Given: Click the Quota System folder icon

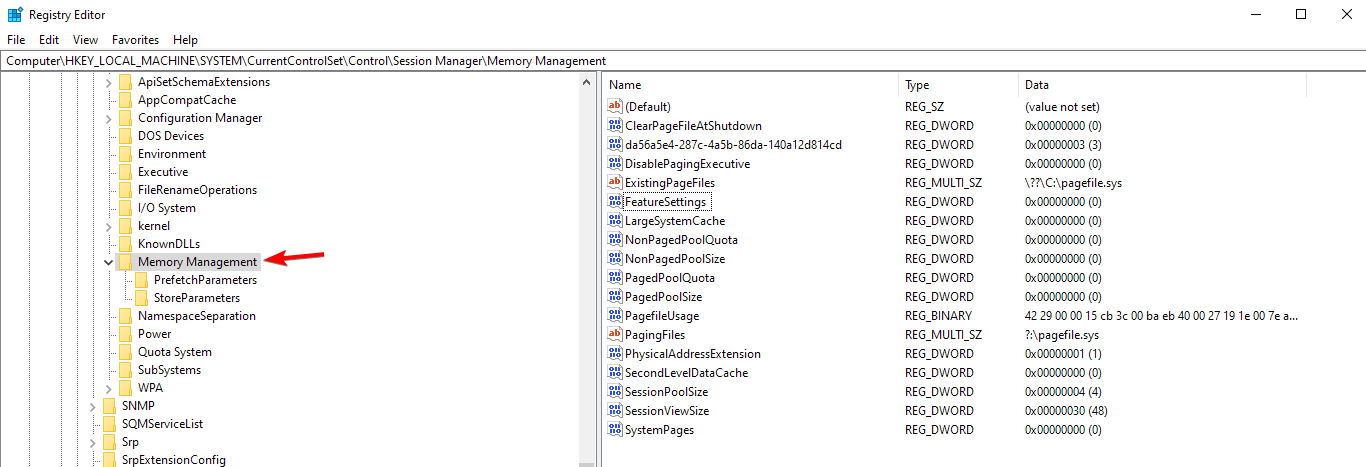Looking at the screenshot, I should point(125,352).
